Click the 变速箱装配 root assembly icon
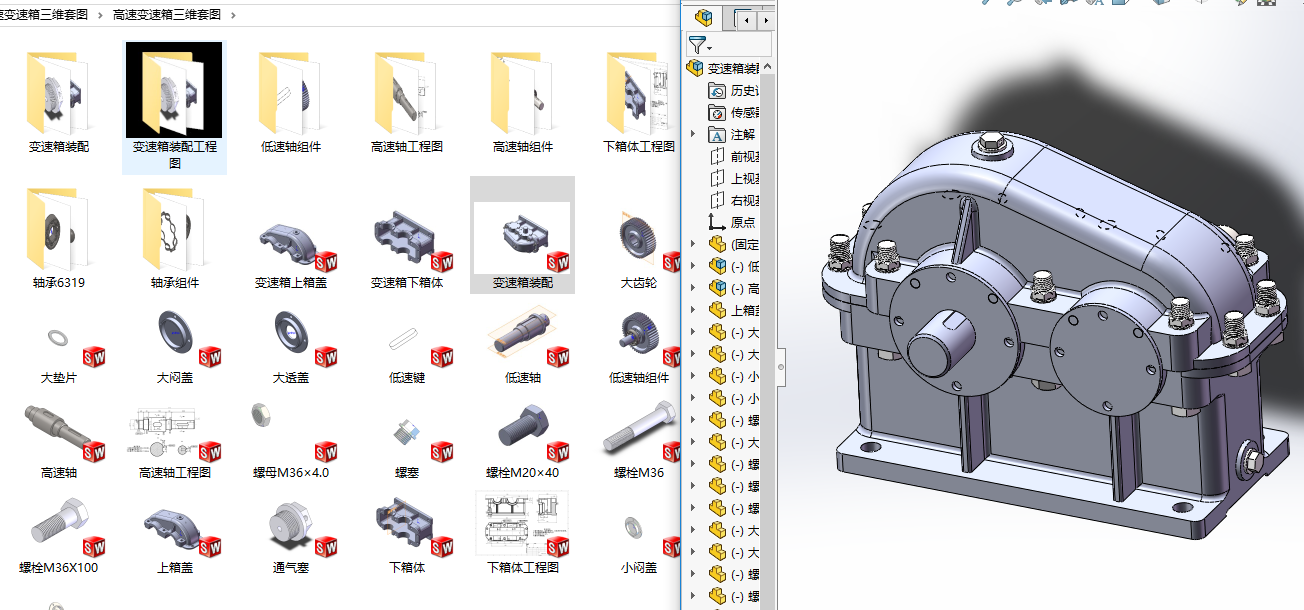 coord(695,68)
